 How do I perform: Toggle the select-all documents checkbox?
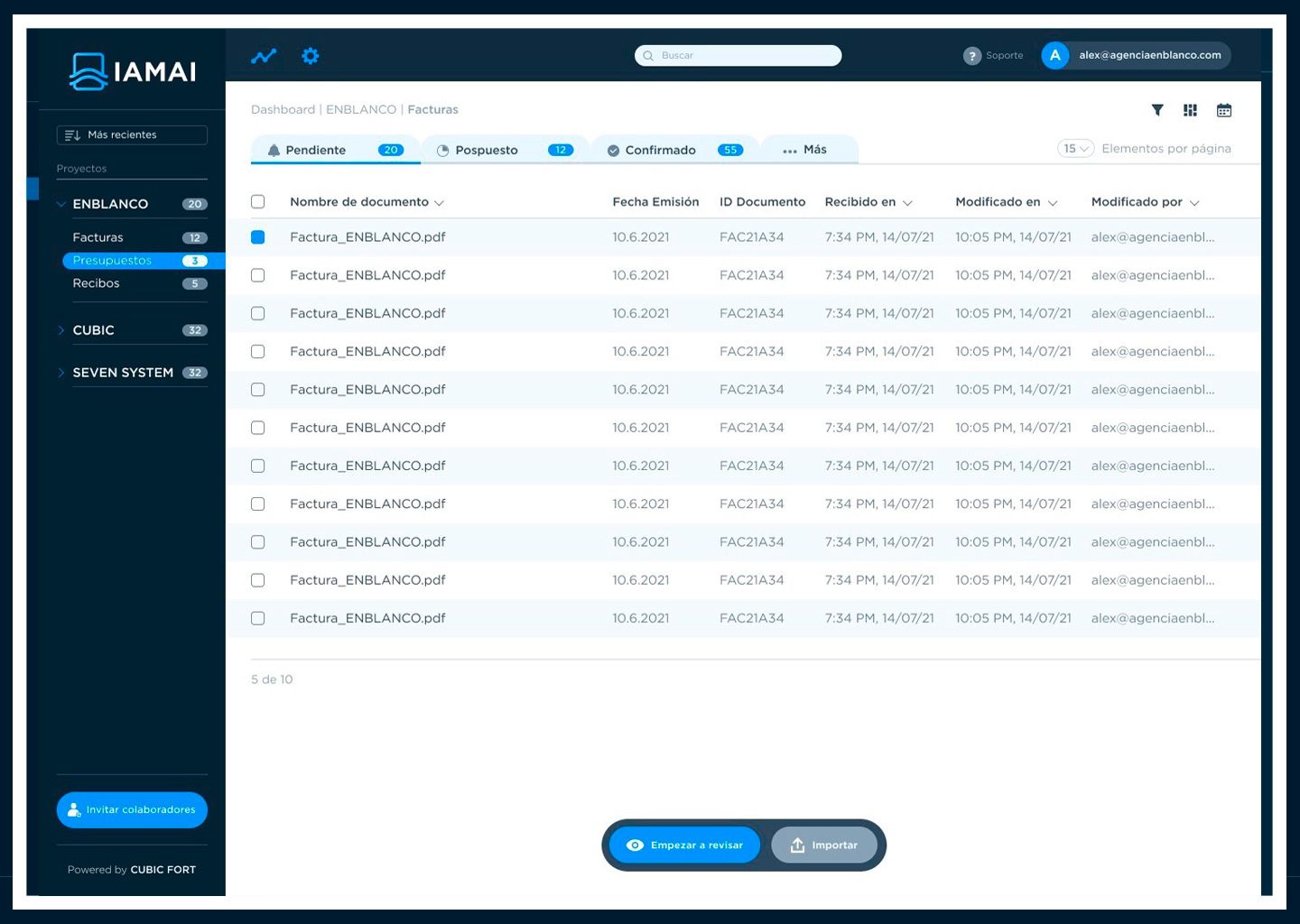pyautogui.click(x=258, y=202)
